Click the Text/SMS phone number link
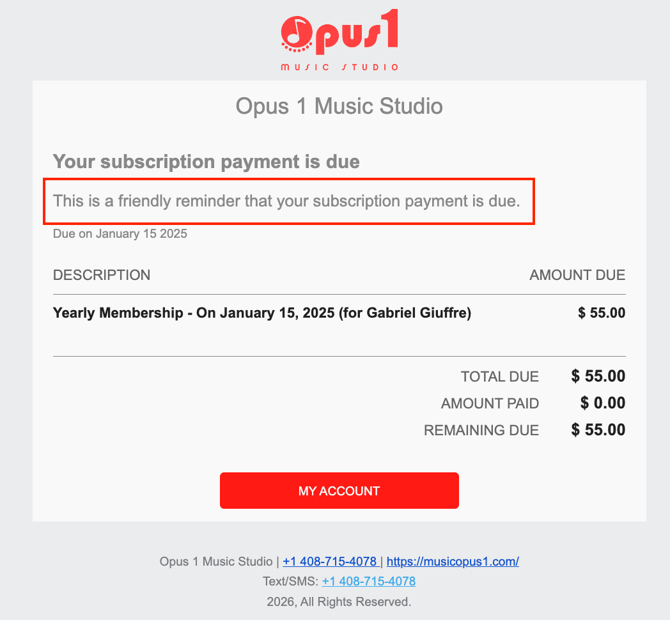The height and width of the screenshot is (620, 670). (368, 581)
